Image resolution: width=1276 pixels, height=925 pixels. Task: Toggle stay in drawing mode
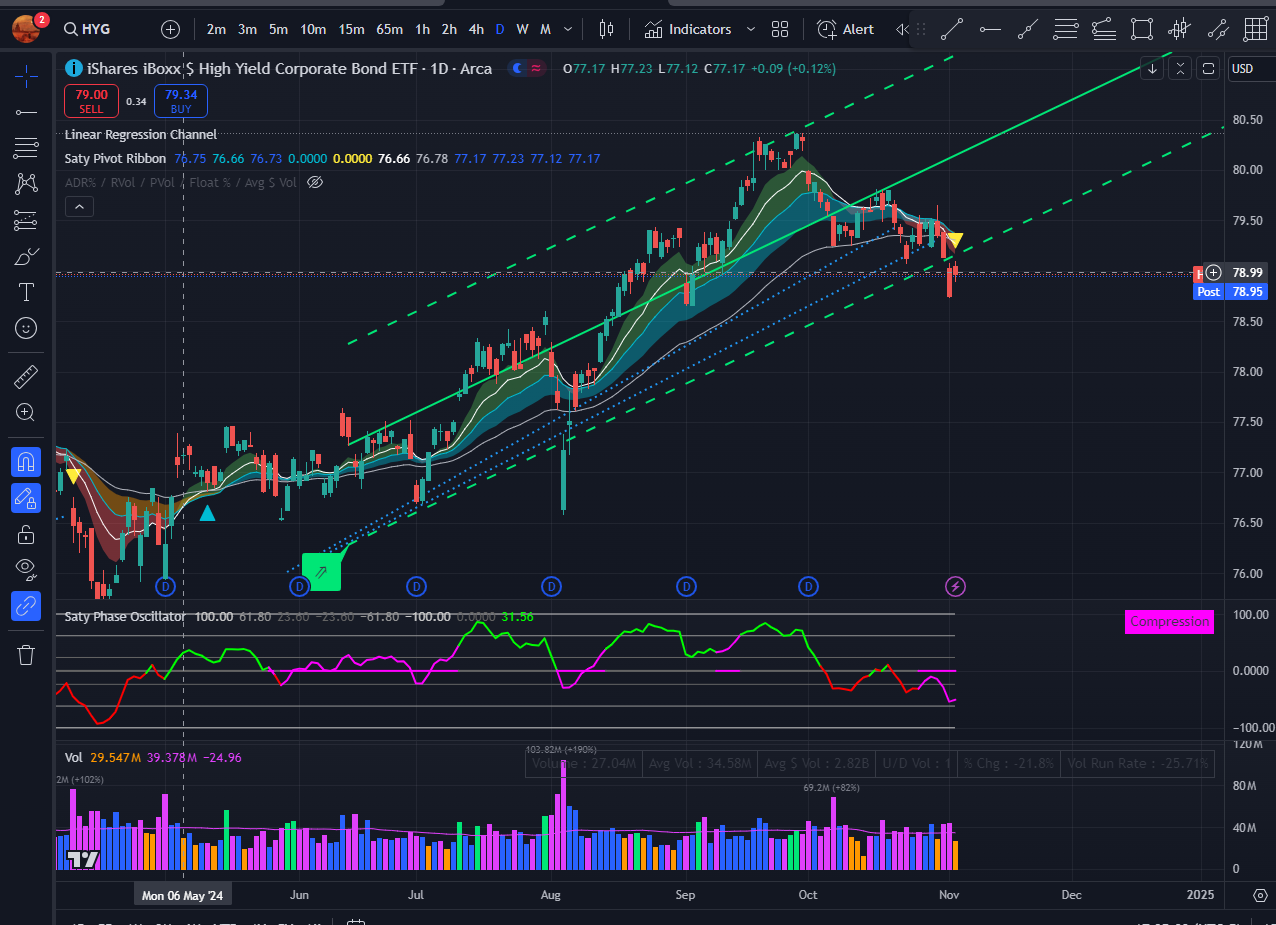tap(26, 497)
